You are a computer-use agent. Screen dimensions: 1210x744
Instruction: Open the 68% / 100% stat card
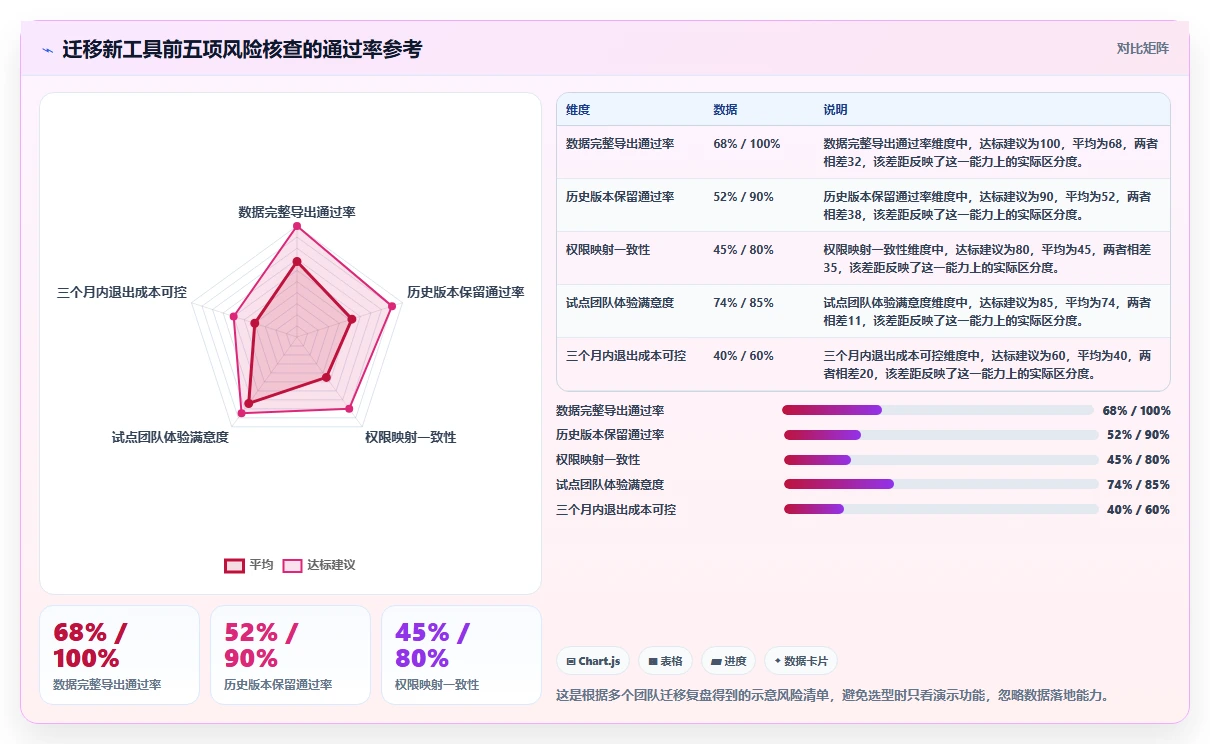point(119,655)
